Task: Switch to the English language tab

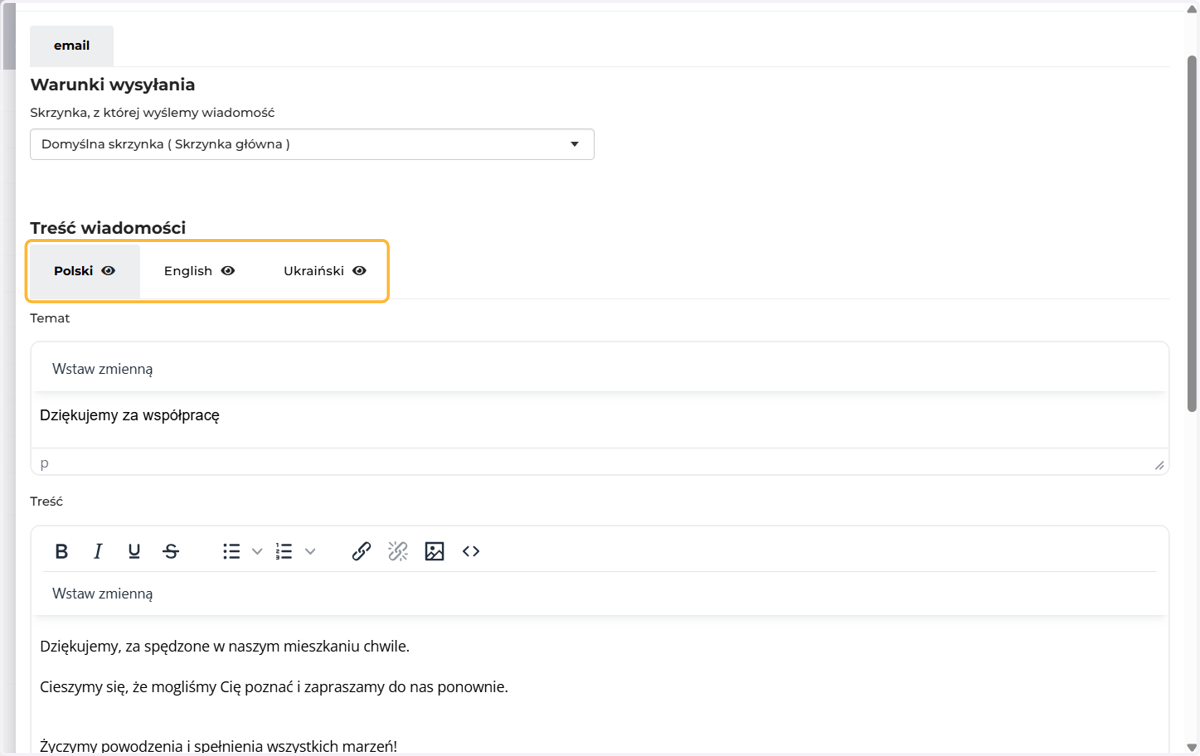Action: (x=200, y=271)
